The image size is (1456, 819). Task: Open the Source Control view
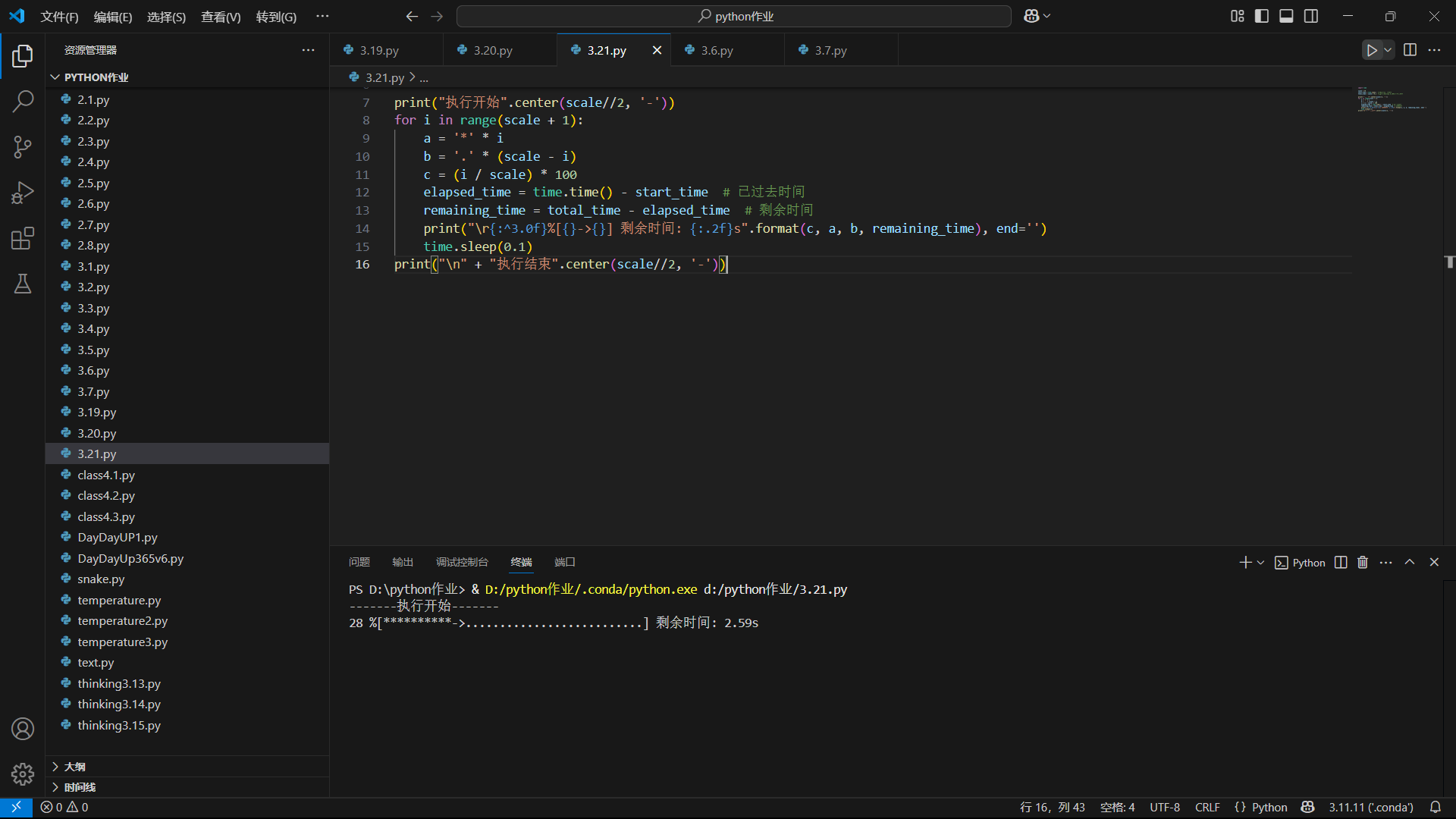[x=23, y=147]
